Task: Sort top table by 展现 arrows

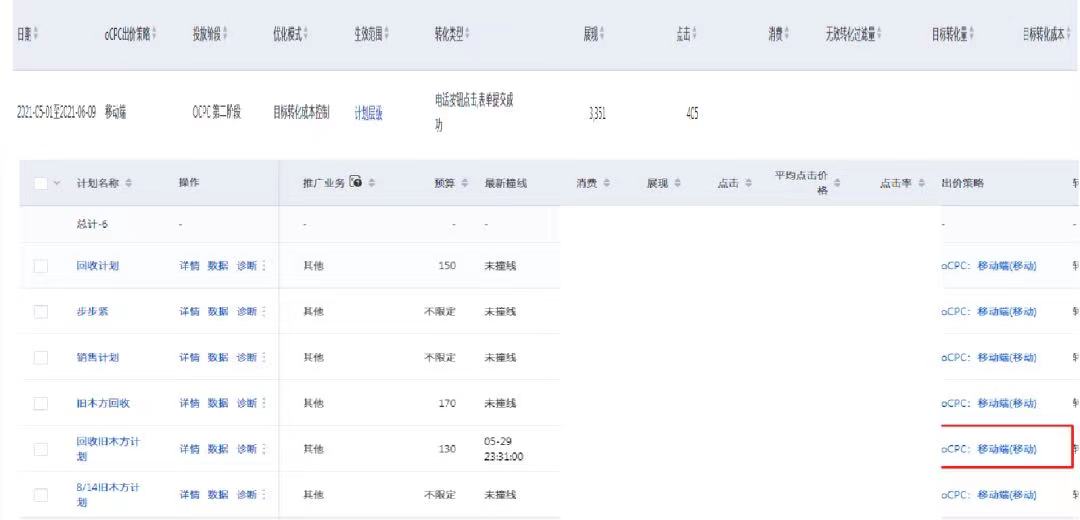Action: [603, 33]
